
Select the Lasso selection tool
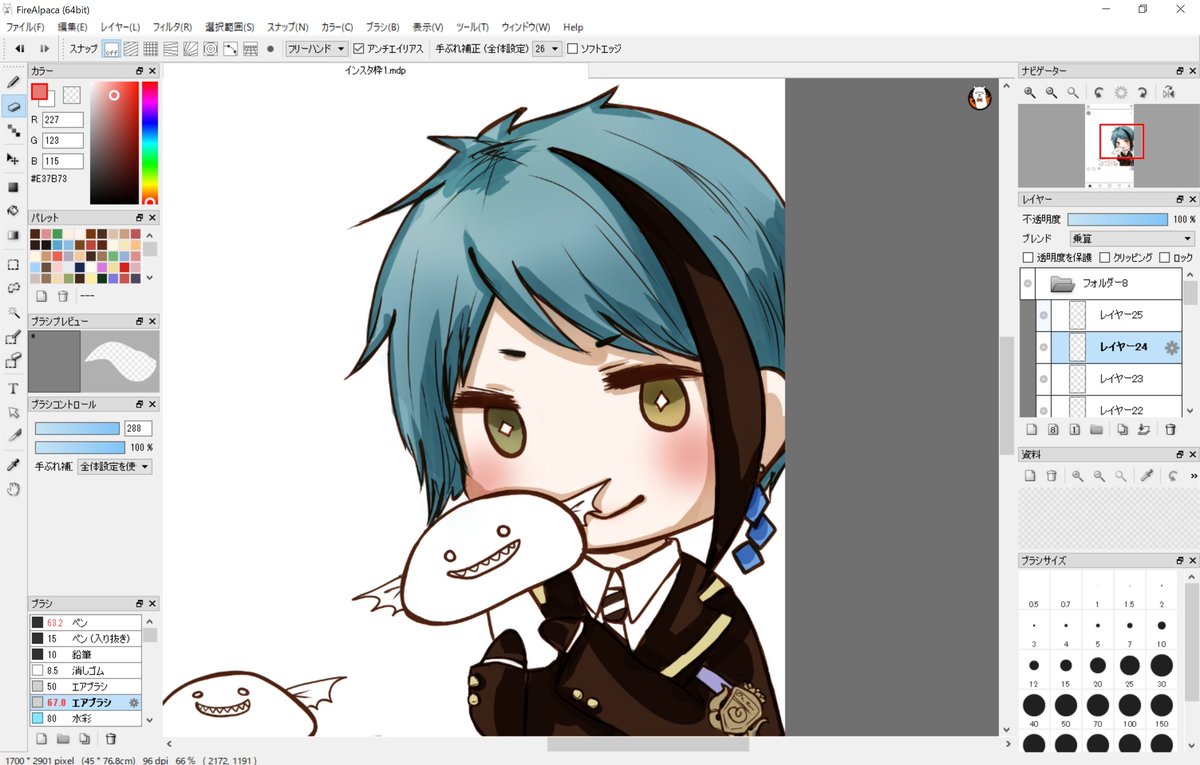coord(13,288)
